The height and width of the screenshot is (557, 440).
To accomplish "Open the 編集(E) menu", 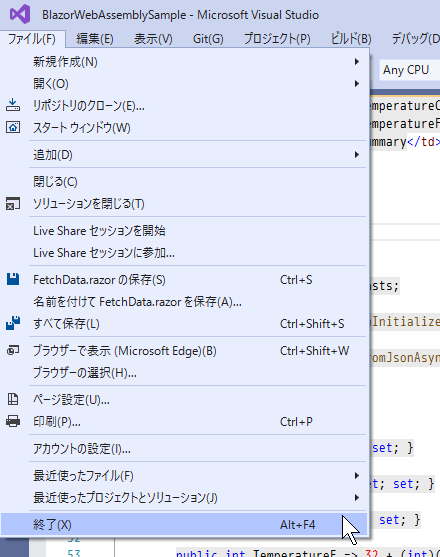I will click(x=94, y=38).
